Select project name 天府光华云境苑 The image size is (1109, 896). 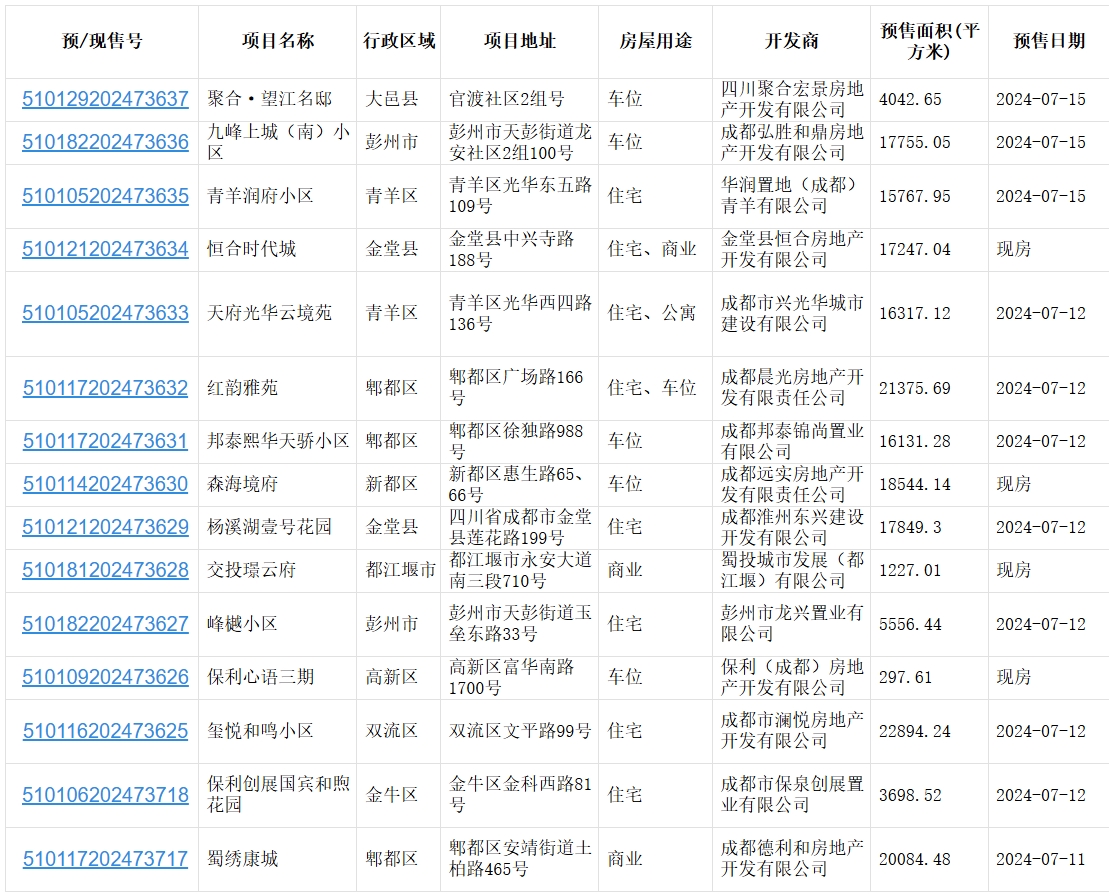tap(269, 313)
